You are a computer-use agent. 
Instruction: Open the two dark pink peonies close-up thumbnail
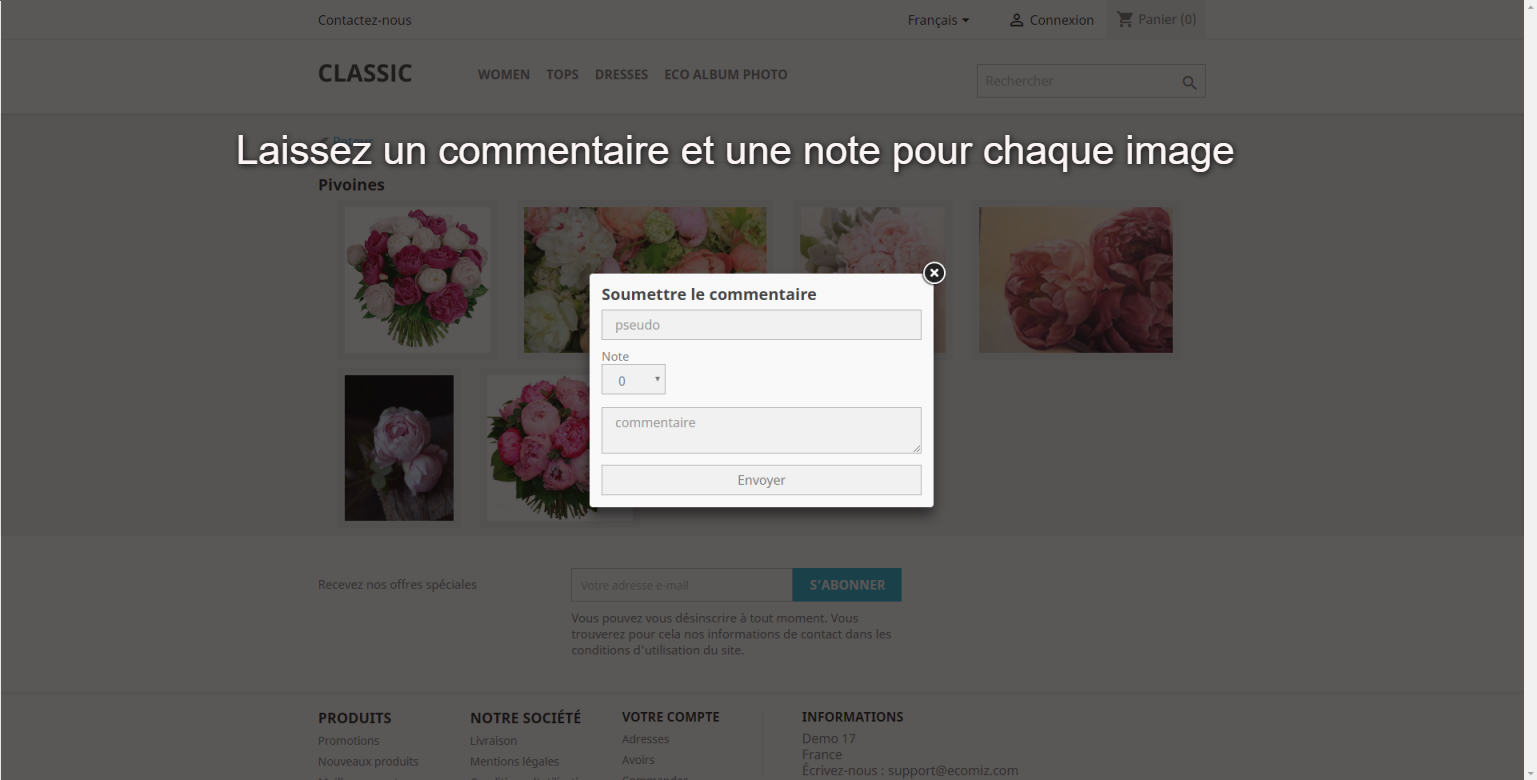(1076, 280)
